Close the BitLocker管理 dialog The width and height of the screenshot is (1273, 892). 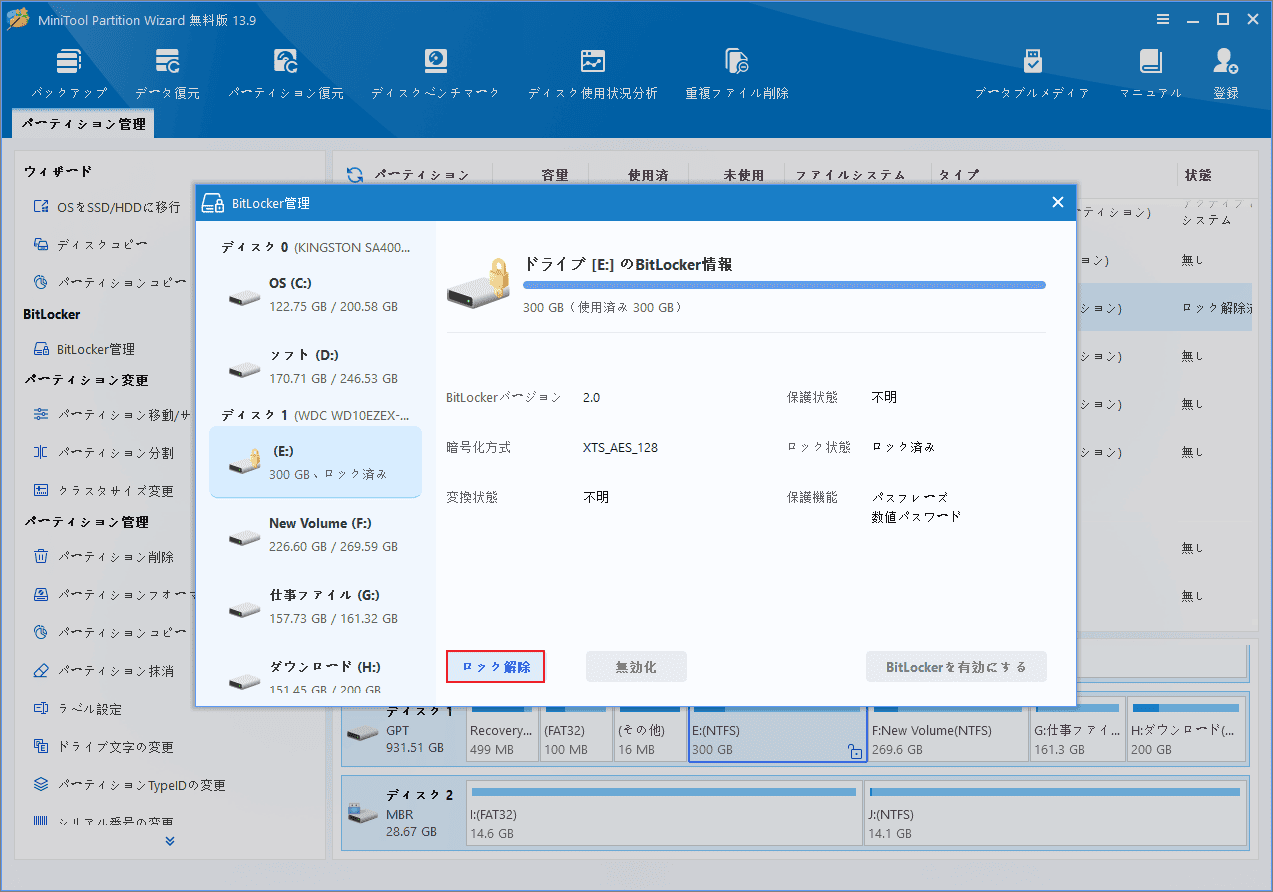pos(1058,202)
